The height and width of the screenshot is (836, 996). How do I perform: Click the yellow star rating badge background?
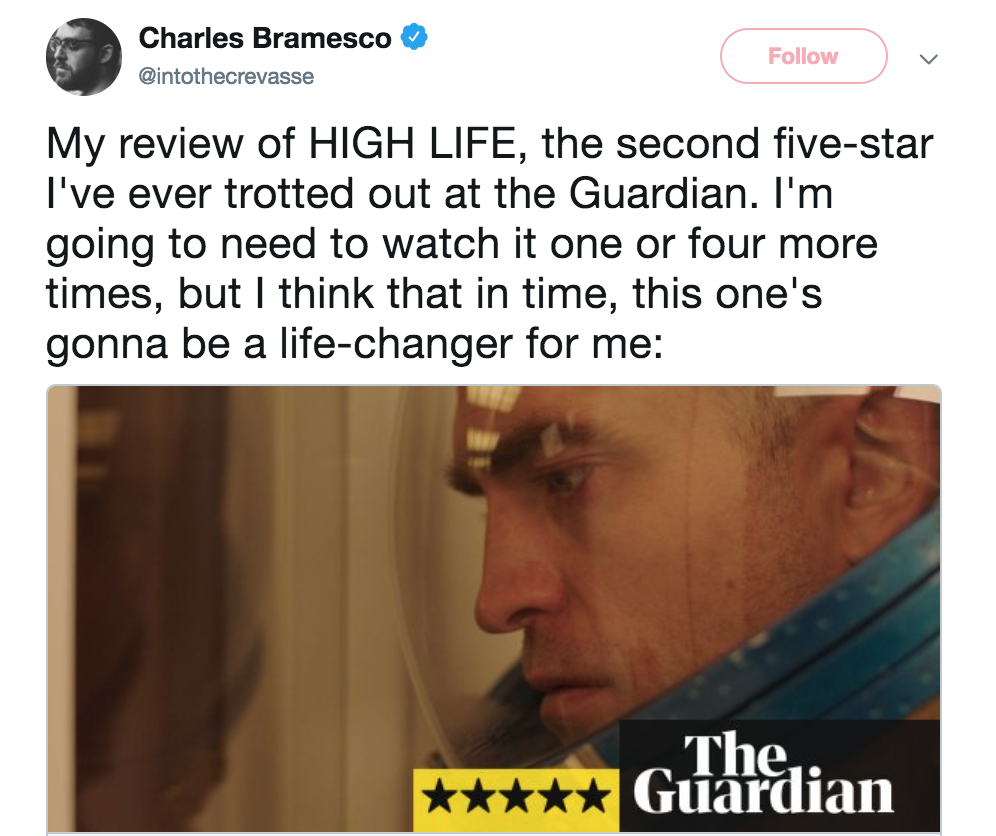(516, 800)
